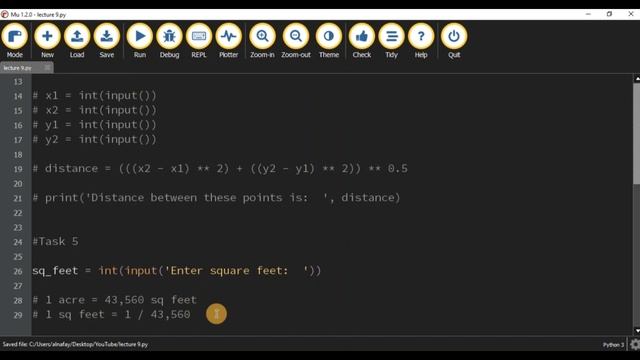Show the Plotter panel
The image size is (640, 360).
tap(229, 41)
